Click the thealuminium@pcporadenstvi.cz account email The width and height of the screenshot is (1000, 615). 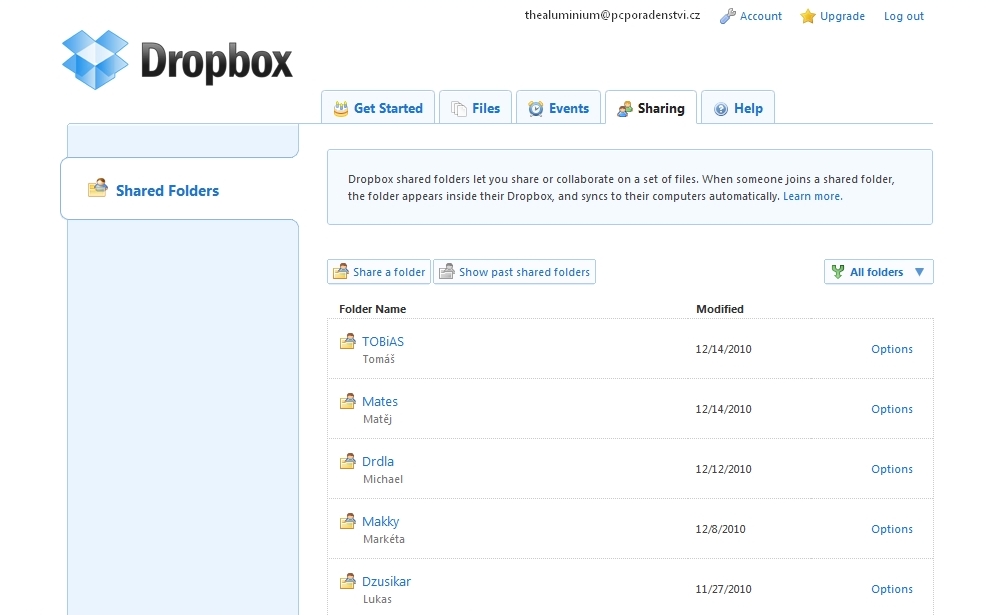click(612, 15)
